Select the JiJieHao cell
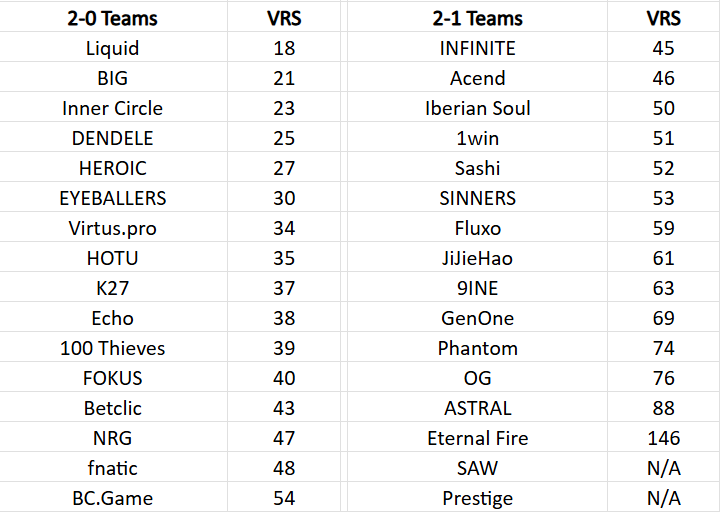 [x=478, y=258]
